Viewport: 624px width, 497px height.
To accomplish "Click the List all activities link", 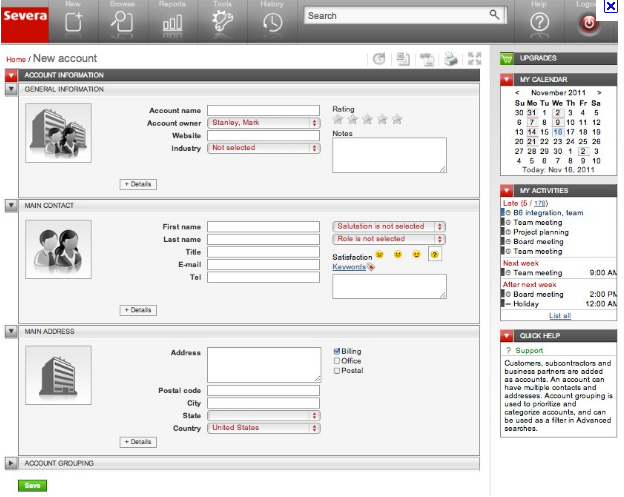I will tap(560, 316).
